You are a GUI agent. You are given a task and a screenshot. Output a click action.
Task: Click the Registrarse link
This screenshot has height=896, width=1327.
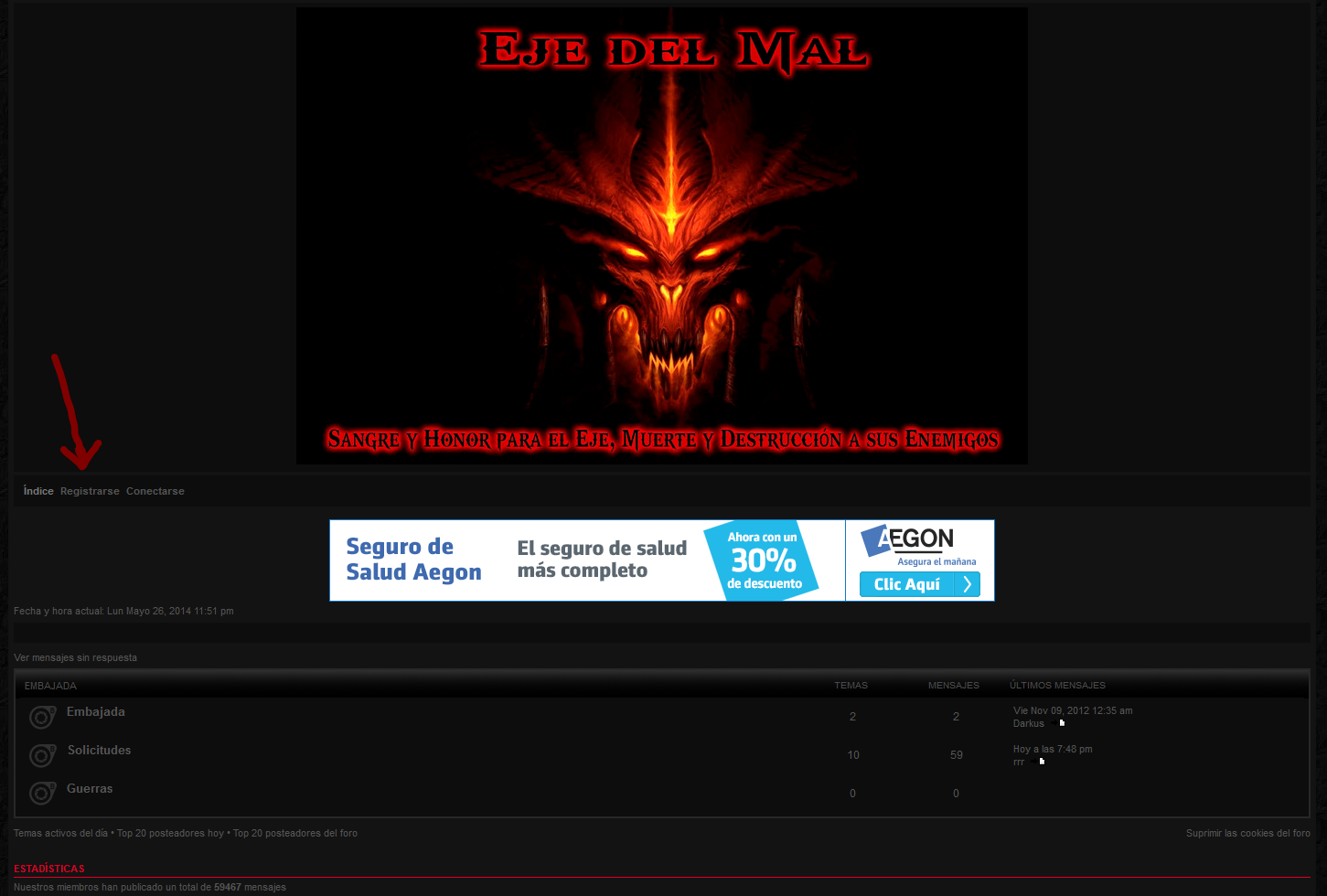click(90, 491)
